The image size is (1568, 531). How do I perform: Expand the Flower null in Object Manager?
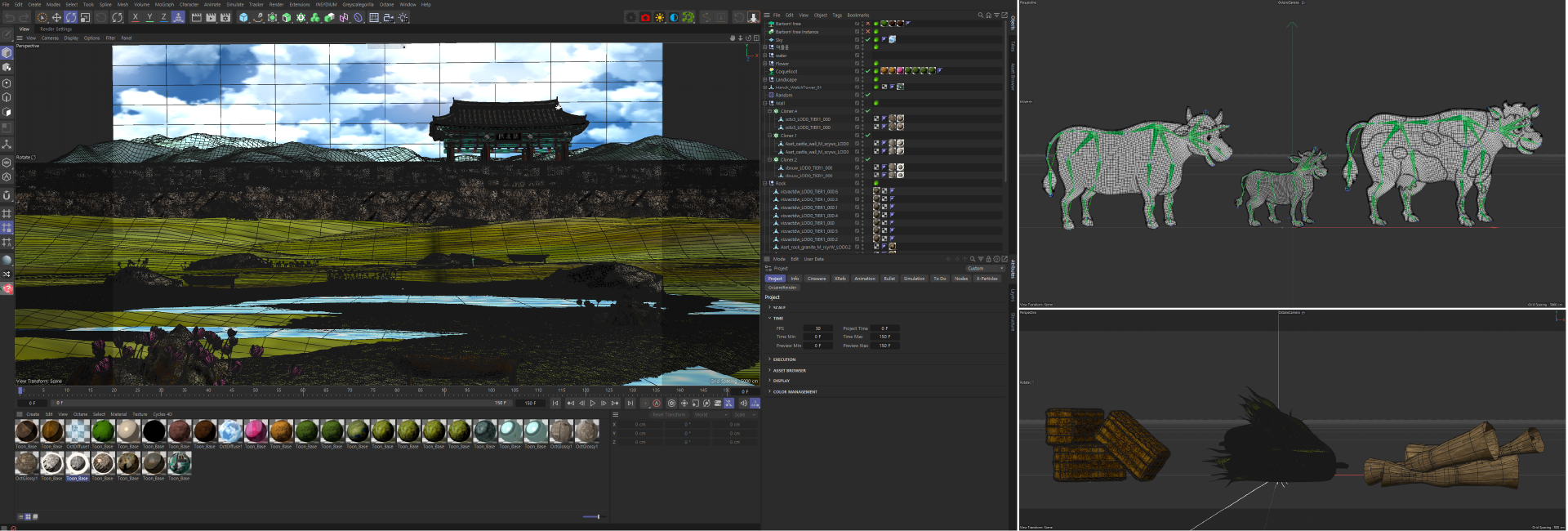pos(765,63)
